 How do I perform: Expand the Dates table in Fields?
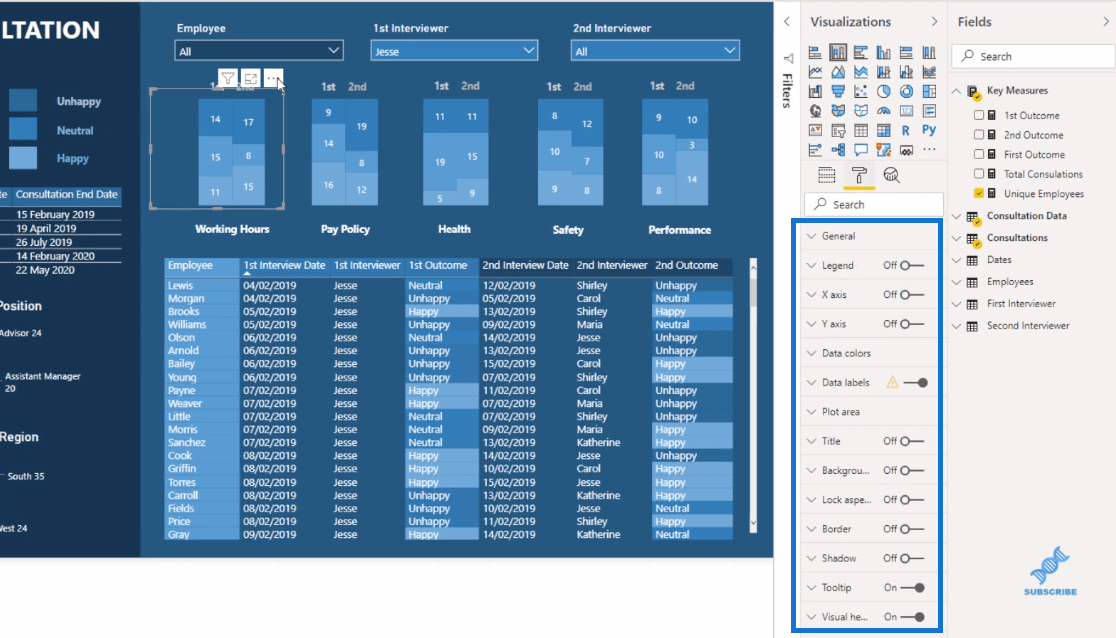pyautogui.click(x=957, y=261)
